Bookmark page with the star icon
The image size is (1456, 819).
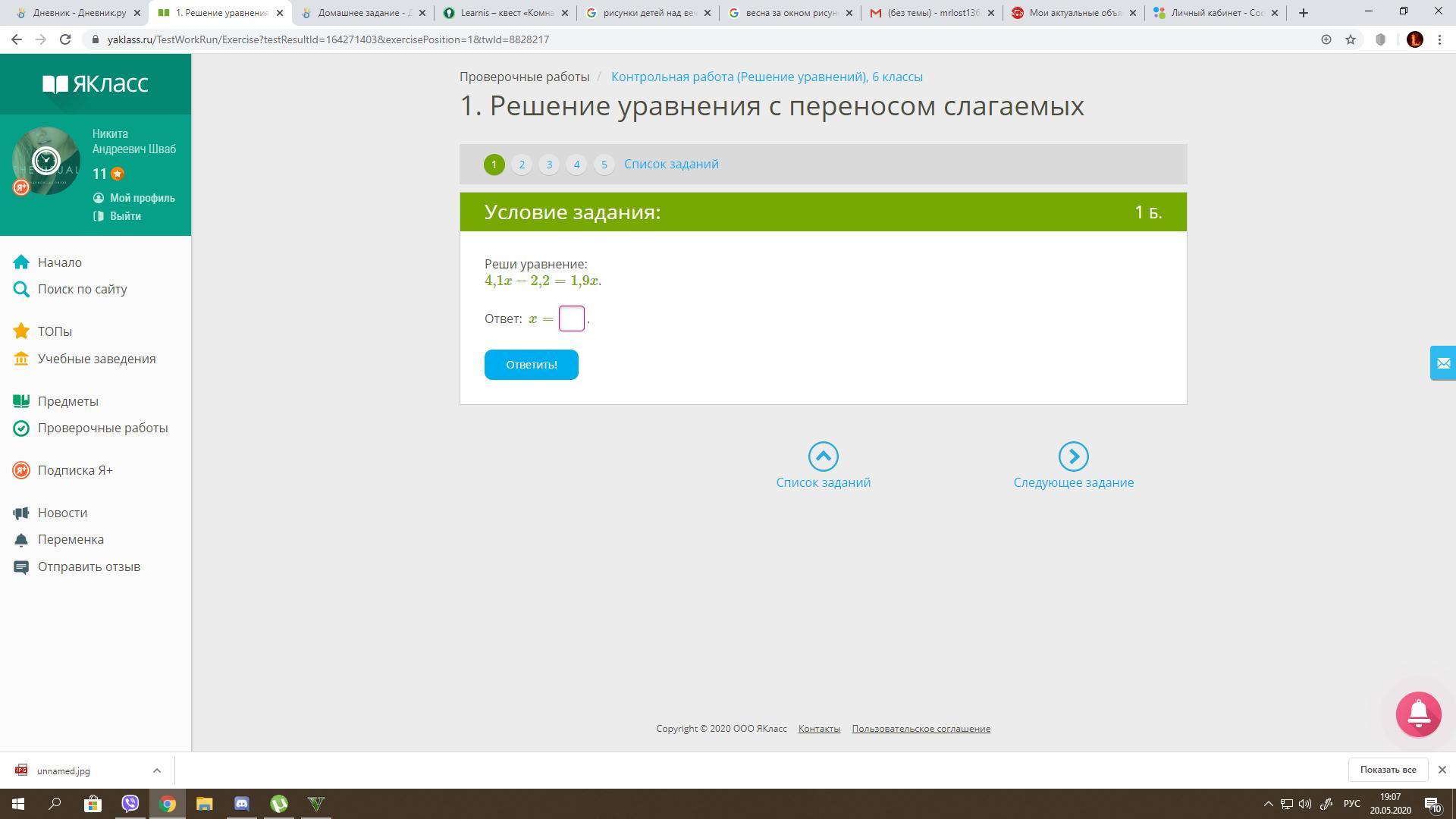point(1351,39)
